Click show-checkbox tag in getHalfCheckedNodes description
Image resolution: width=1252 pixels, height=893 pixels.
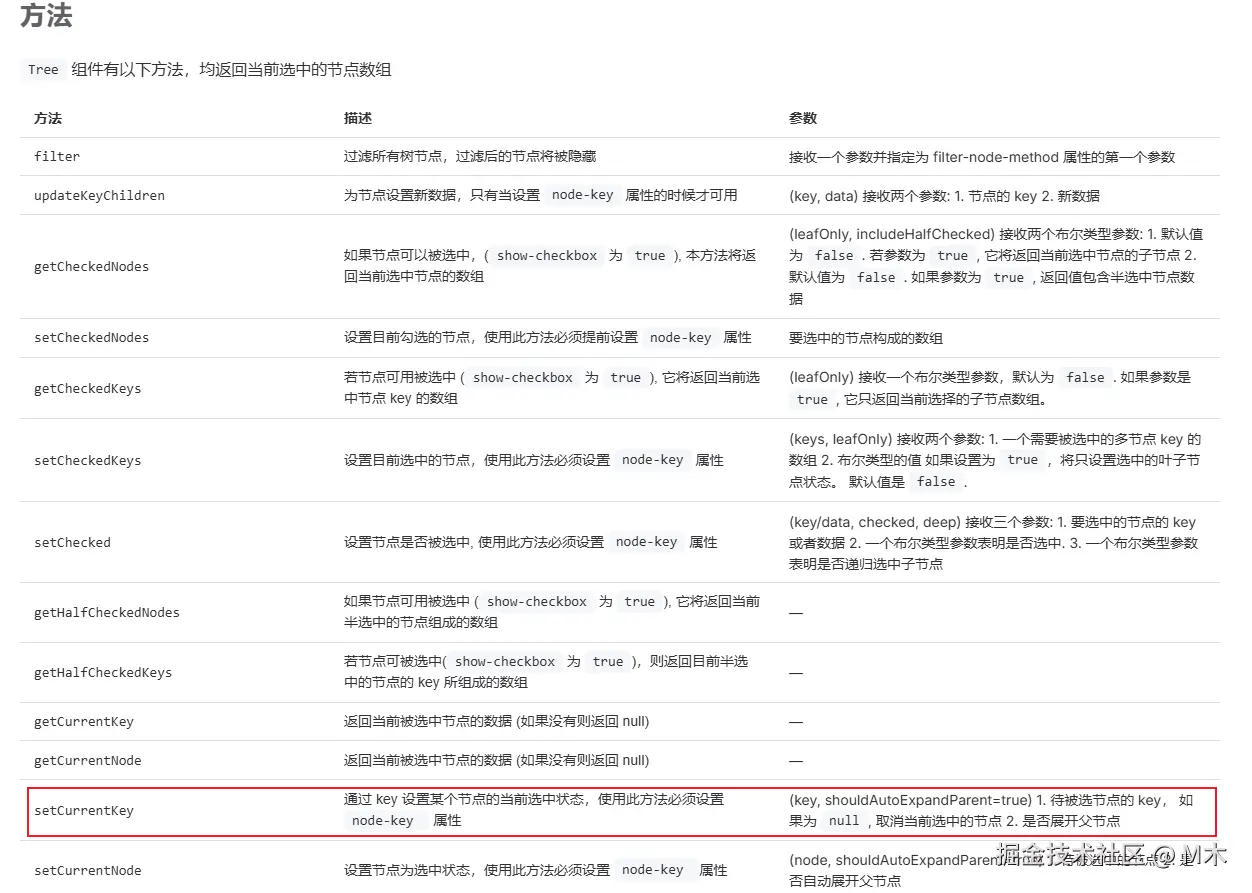[537, 601]
